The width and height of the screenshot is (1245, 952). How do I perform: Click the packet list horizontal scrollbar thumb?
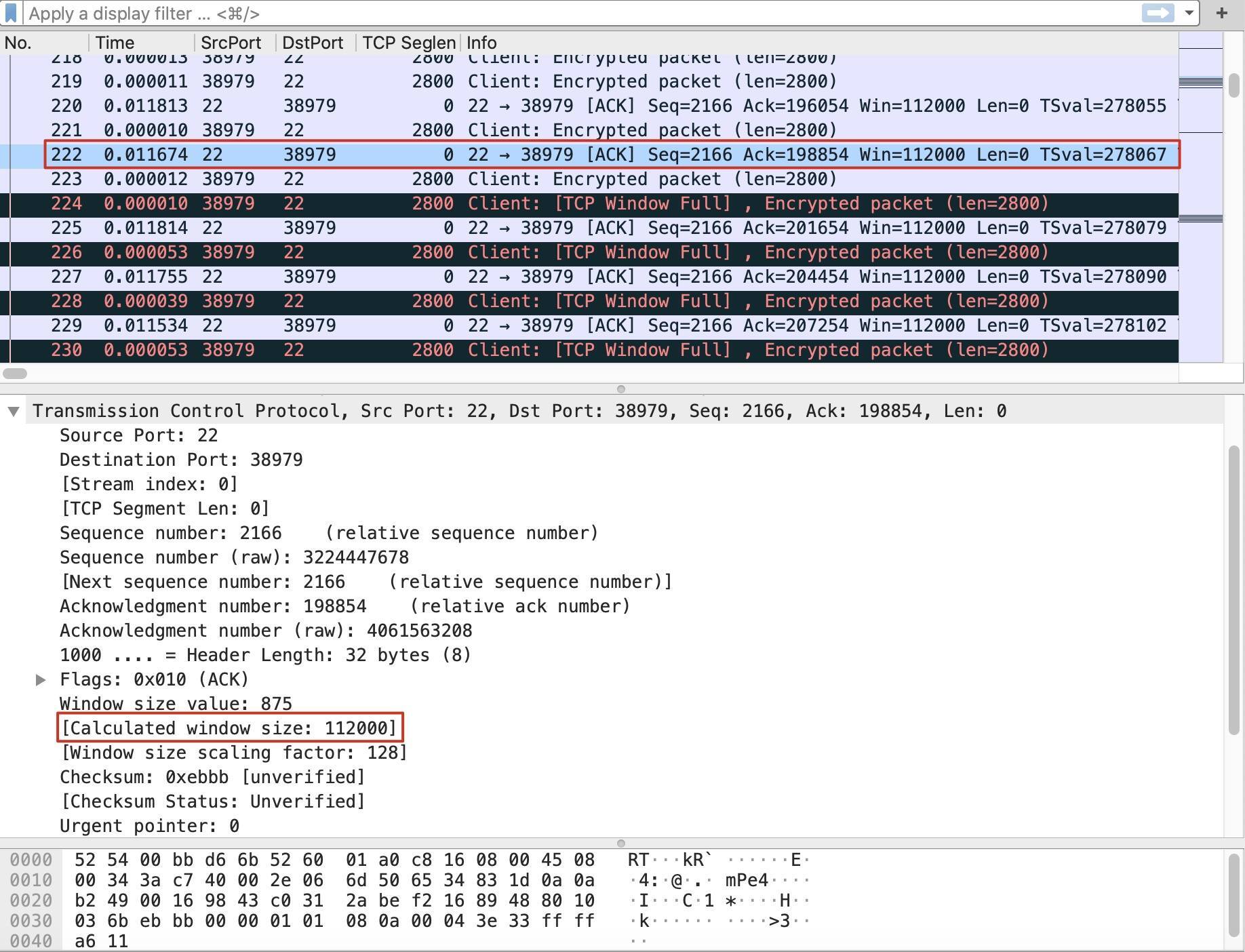pyautogui.click(x=14, y=374)
